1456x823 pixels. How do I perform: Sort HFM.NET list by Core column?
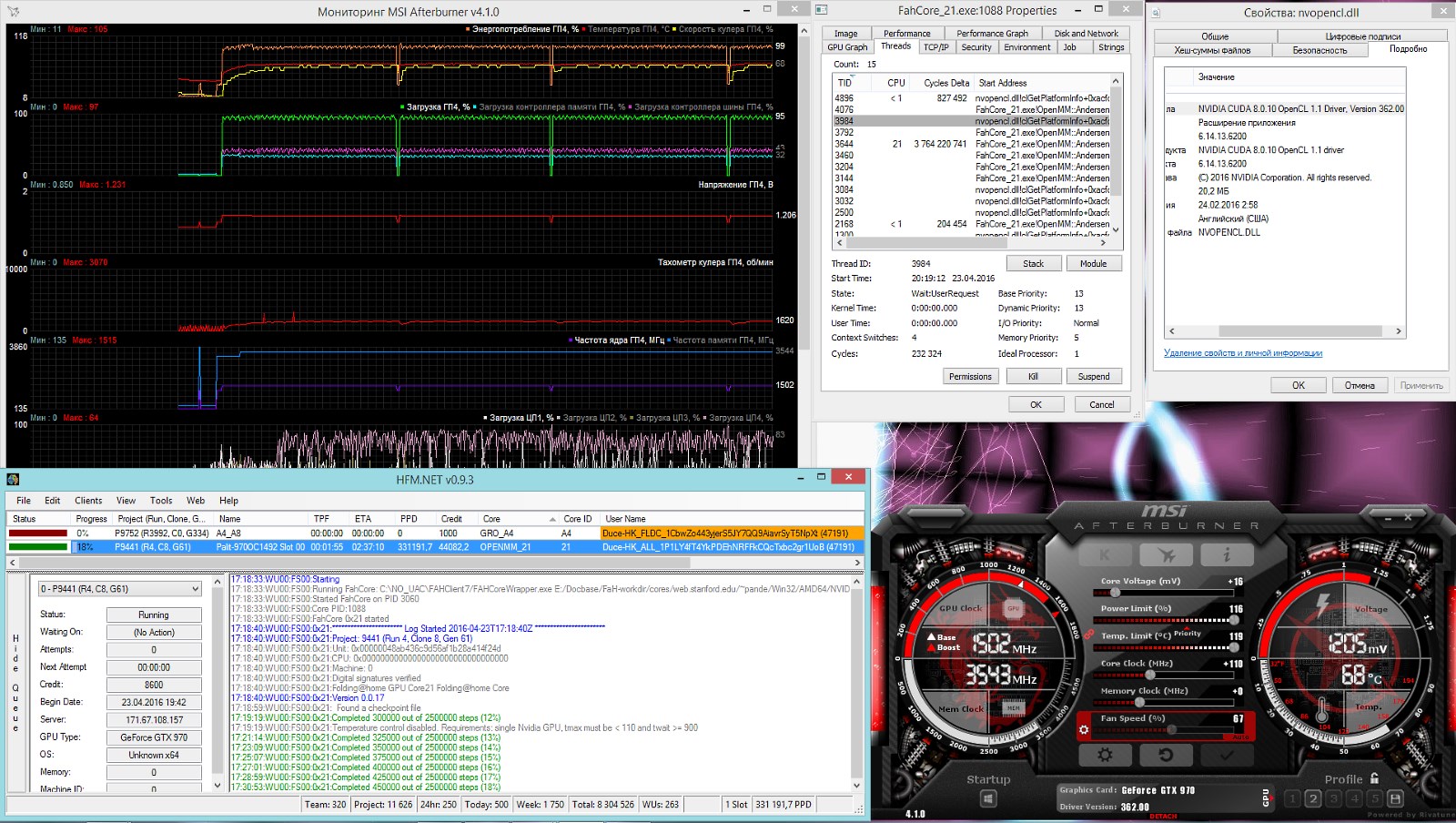coord(518,519)
